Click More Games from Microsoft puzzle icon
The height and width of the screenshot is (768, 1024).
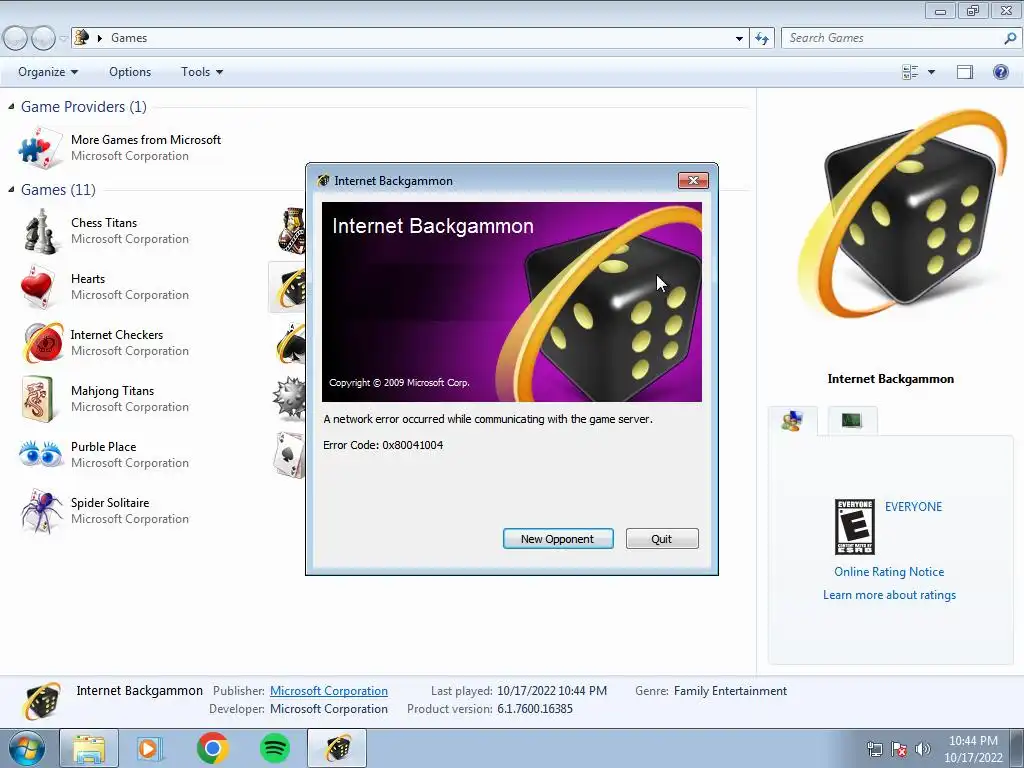[x=40, y=148]
